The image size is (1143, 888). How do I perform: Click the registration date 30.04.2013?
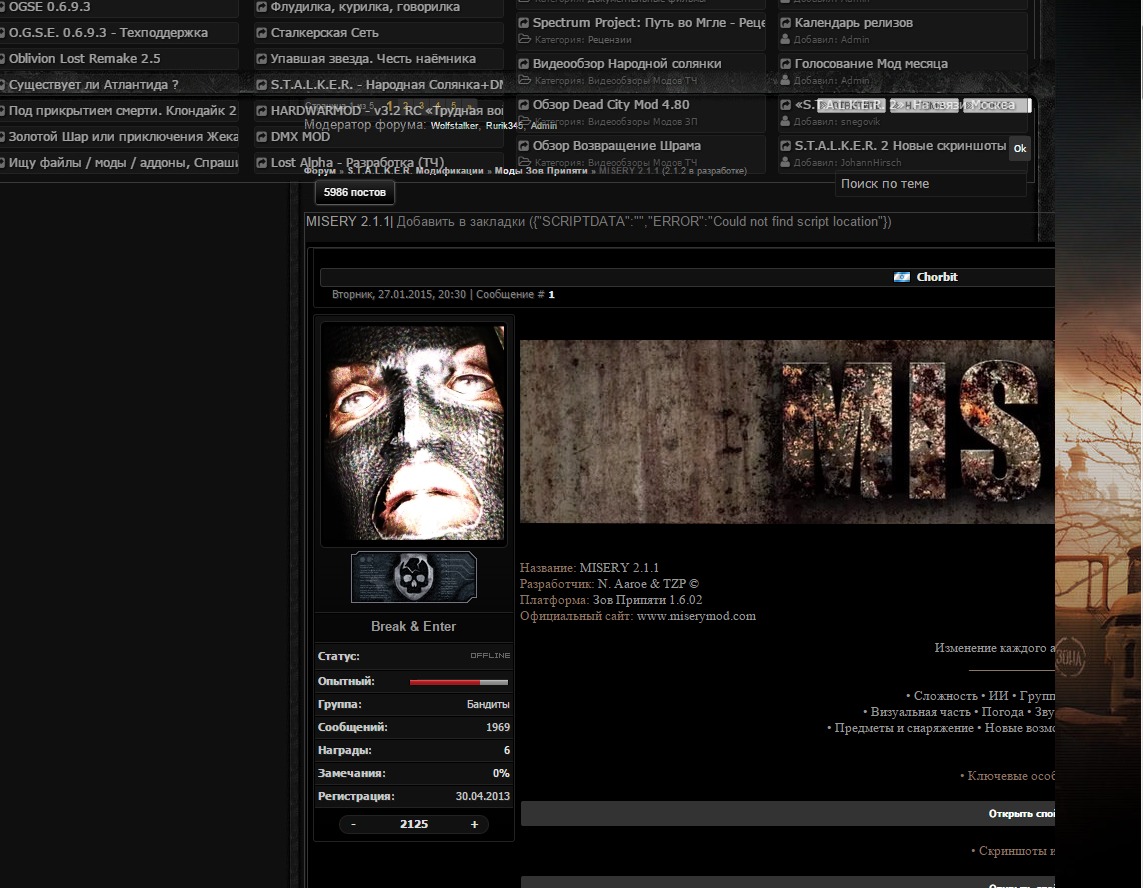tap(483, 797)
